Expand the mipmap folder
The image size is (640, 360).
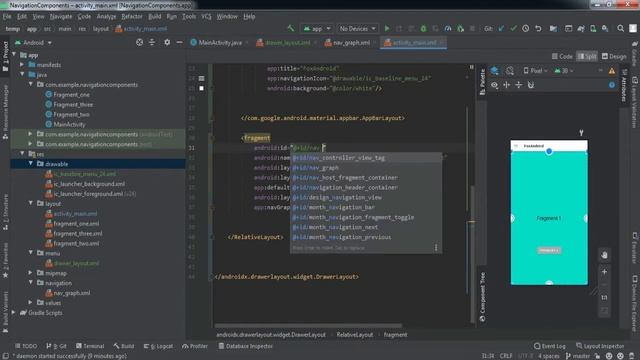click(x=31, y=273)
